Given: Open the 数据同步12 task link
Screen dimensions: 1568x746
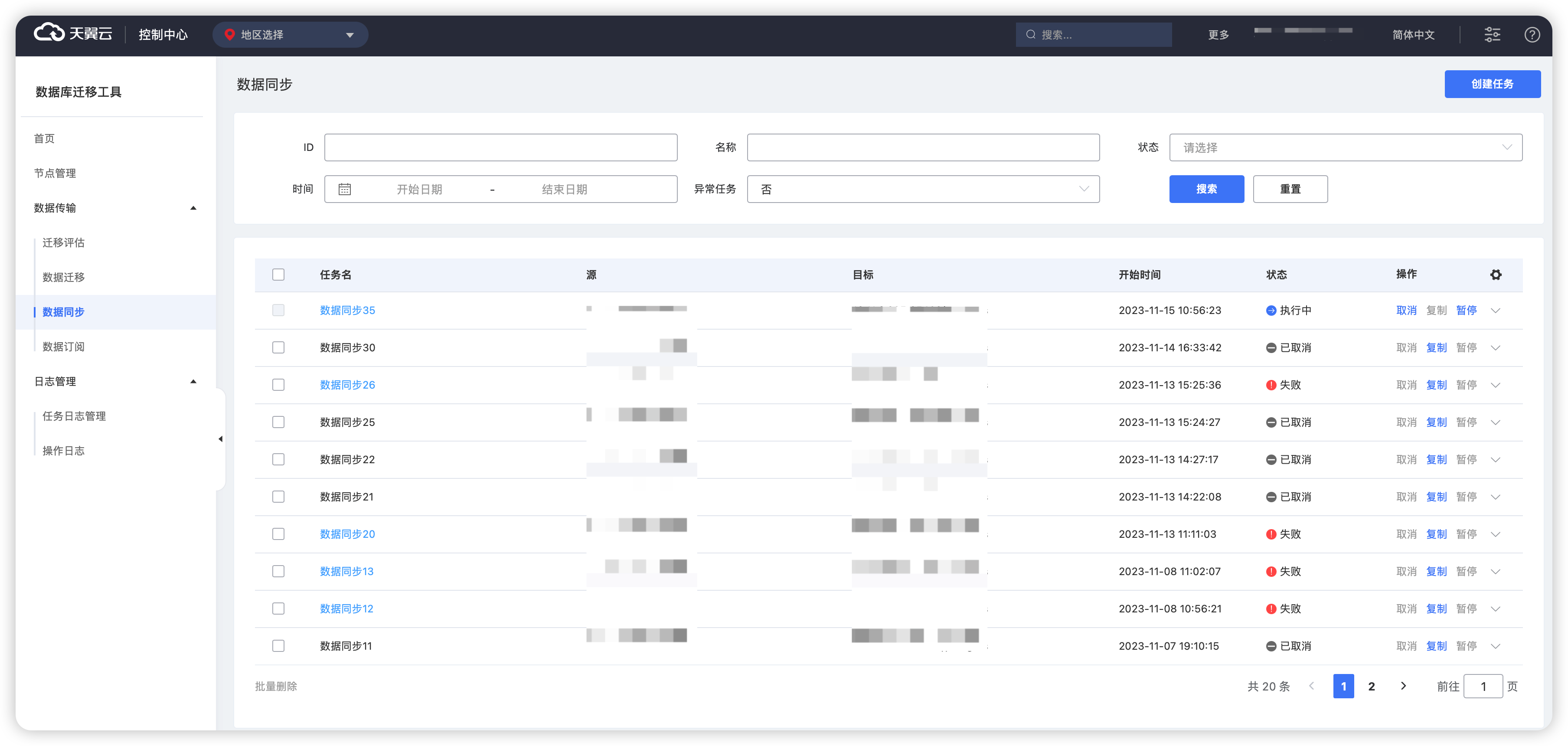Looking at the screenshot, I should [x=346, y=609].
